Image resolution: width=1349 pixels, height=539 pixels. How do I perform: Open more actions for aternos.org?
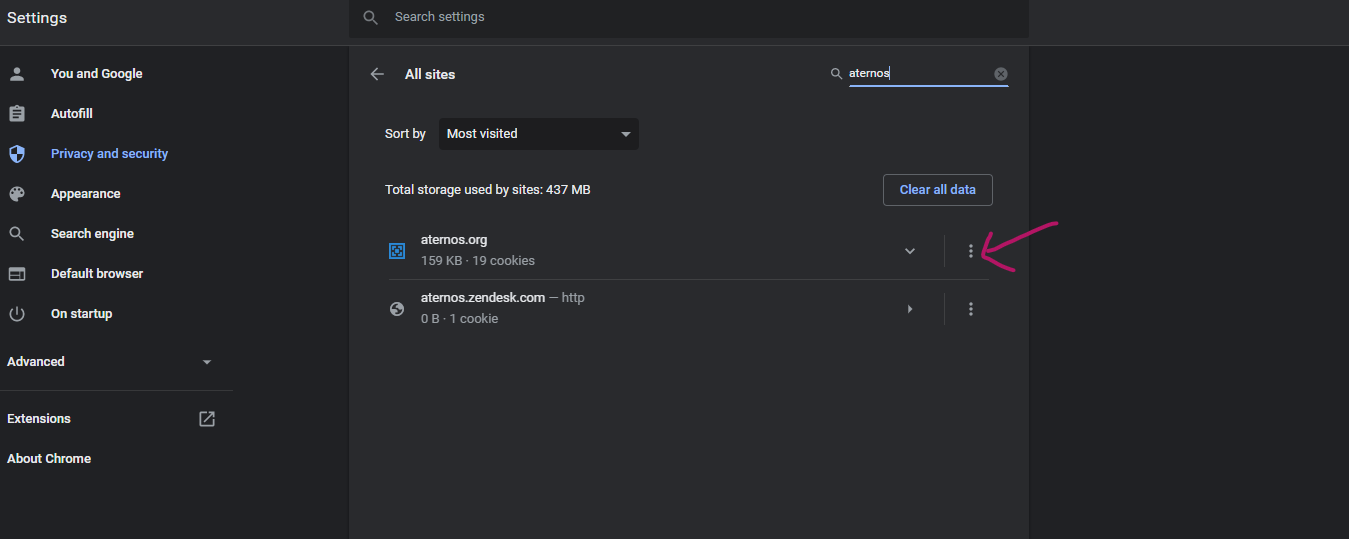click(x=970, y=251)
